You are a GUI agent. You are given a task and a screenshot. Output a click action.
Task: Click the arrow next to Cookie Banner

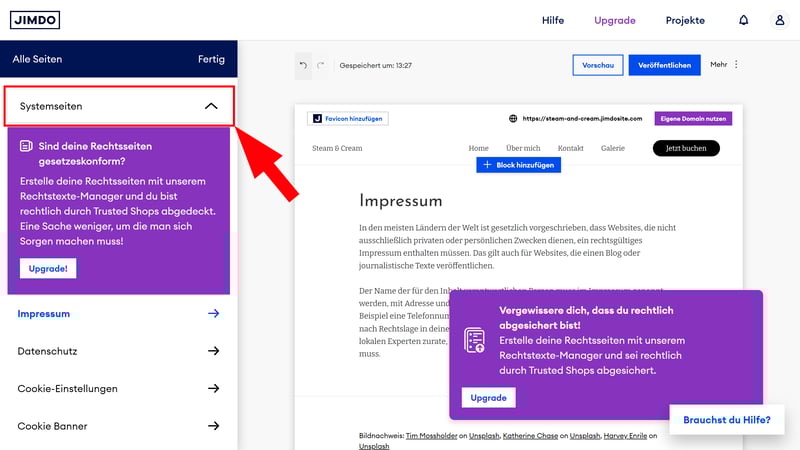click(x=213, y=426)
